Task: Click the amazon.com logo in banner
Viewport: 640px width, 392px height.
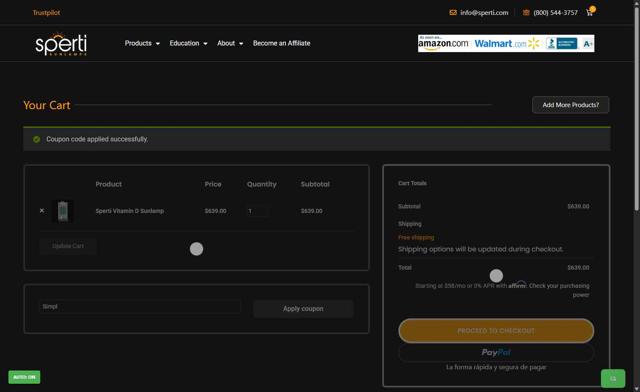Action: [443, 43]
